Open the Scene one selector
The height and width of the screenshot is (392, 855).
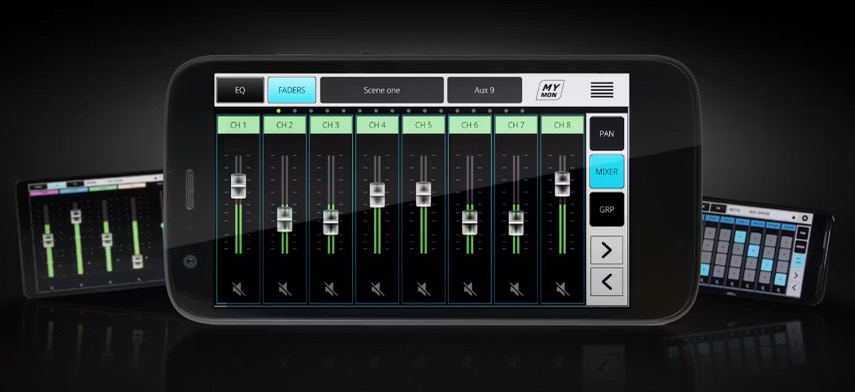pyautogui.click(x=382, y=90)
